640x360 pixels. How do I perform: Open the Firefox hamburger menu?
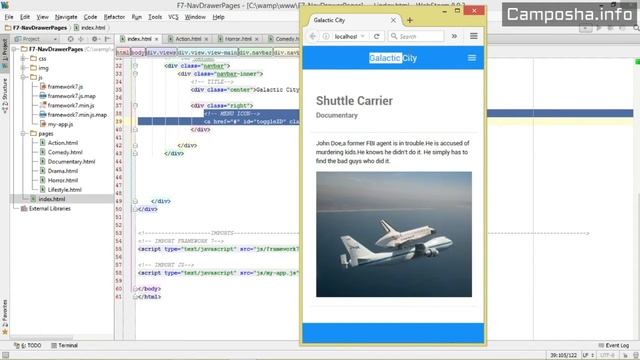point(473,36)
